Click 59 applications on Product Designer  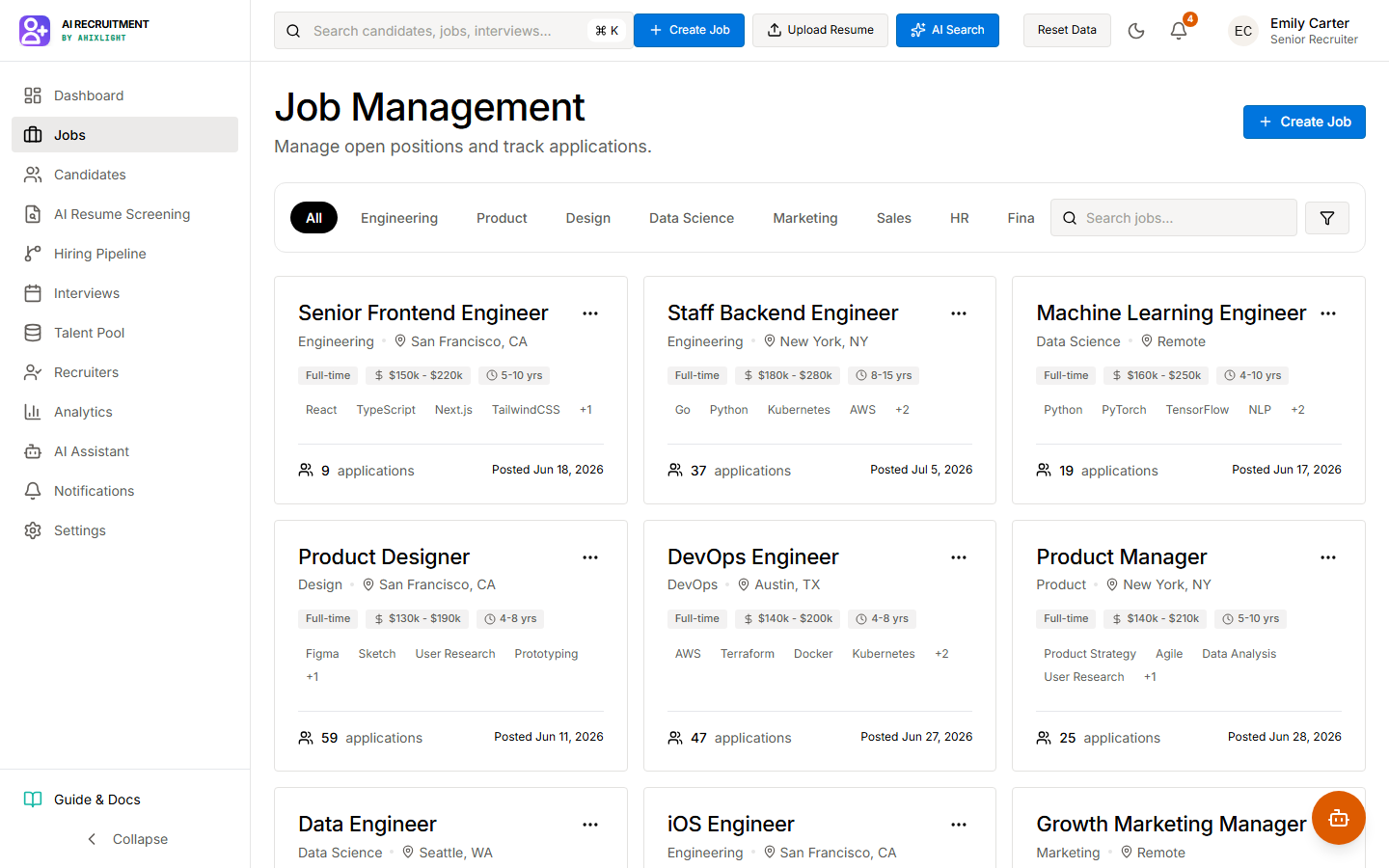click(x=361, y=738)
